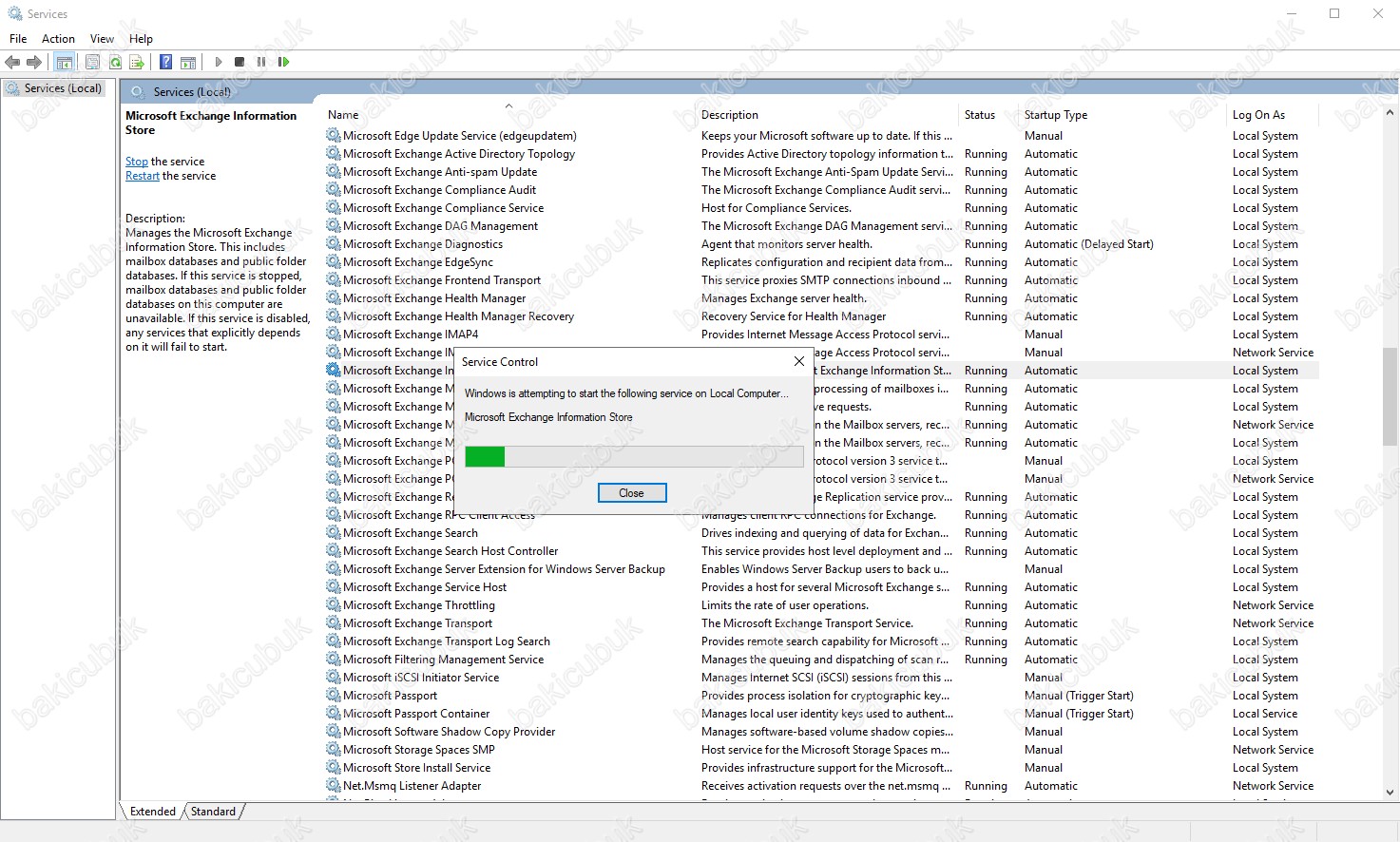Click the Stop Service square icon

tap(240, 62)
